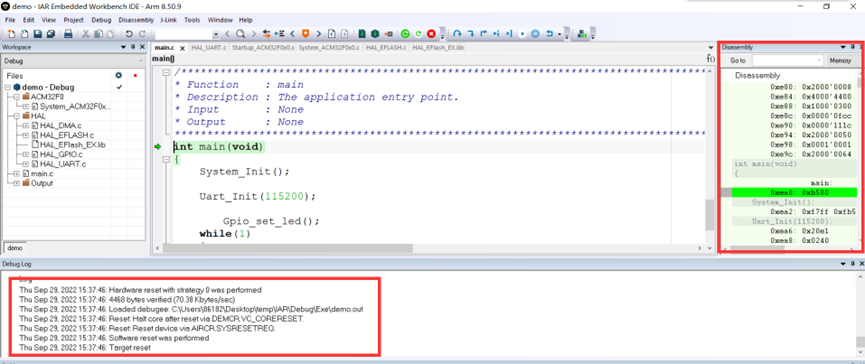Click the Memory button in Disassembly

(840, 61)
